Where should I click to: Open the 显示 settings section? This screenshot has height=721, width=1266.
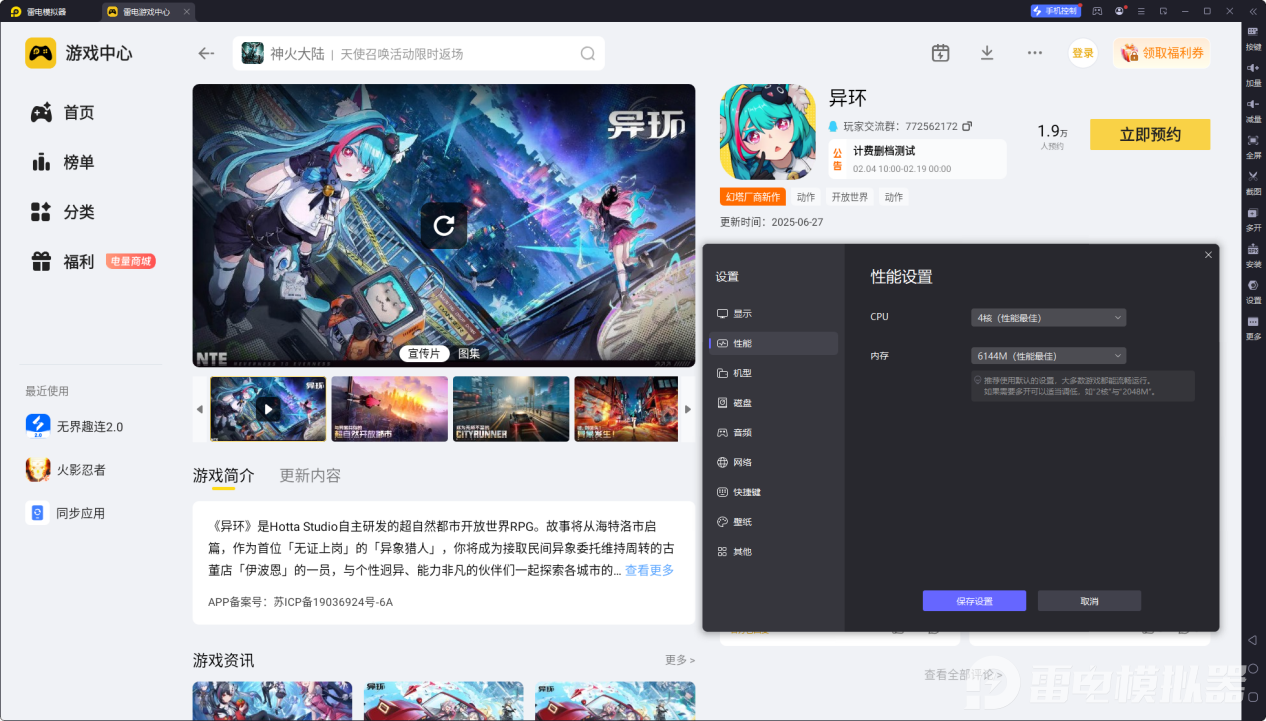(773, 313)
